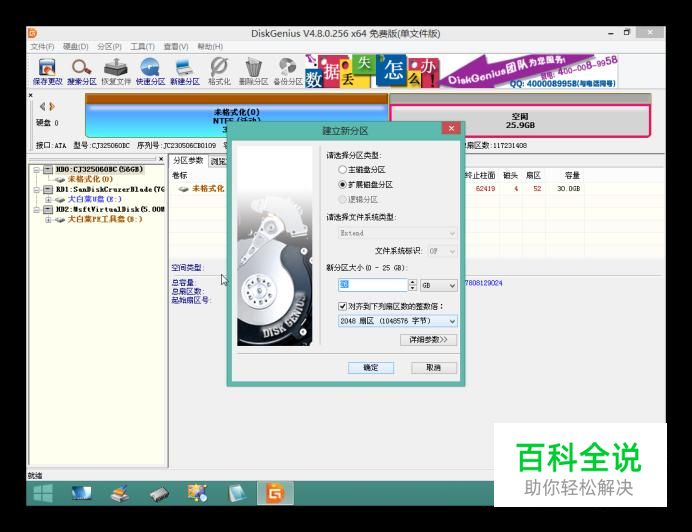Select Extended Partition (扩展磁盘分区) radio button
This screenshot has width=692, height=532.
click(x=342, y=185)
